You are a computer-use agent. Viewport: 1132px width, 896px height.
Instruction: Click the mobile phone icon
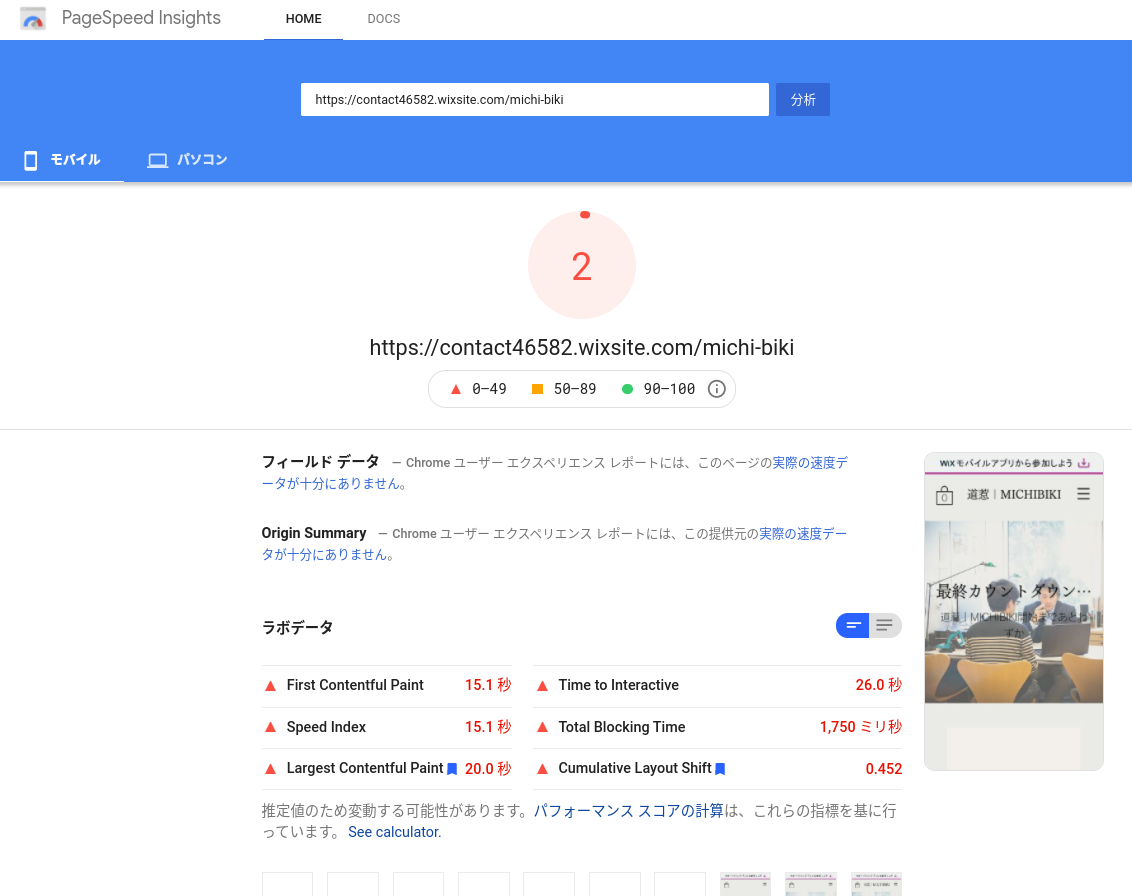(x=30, y=160)
